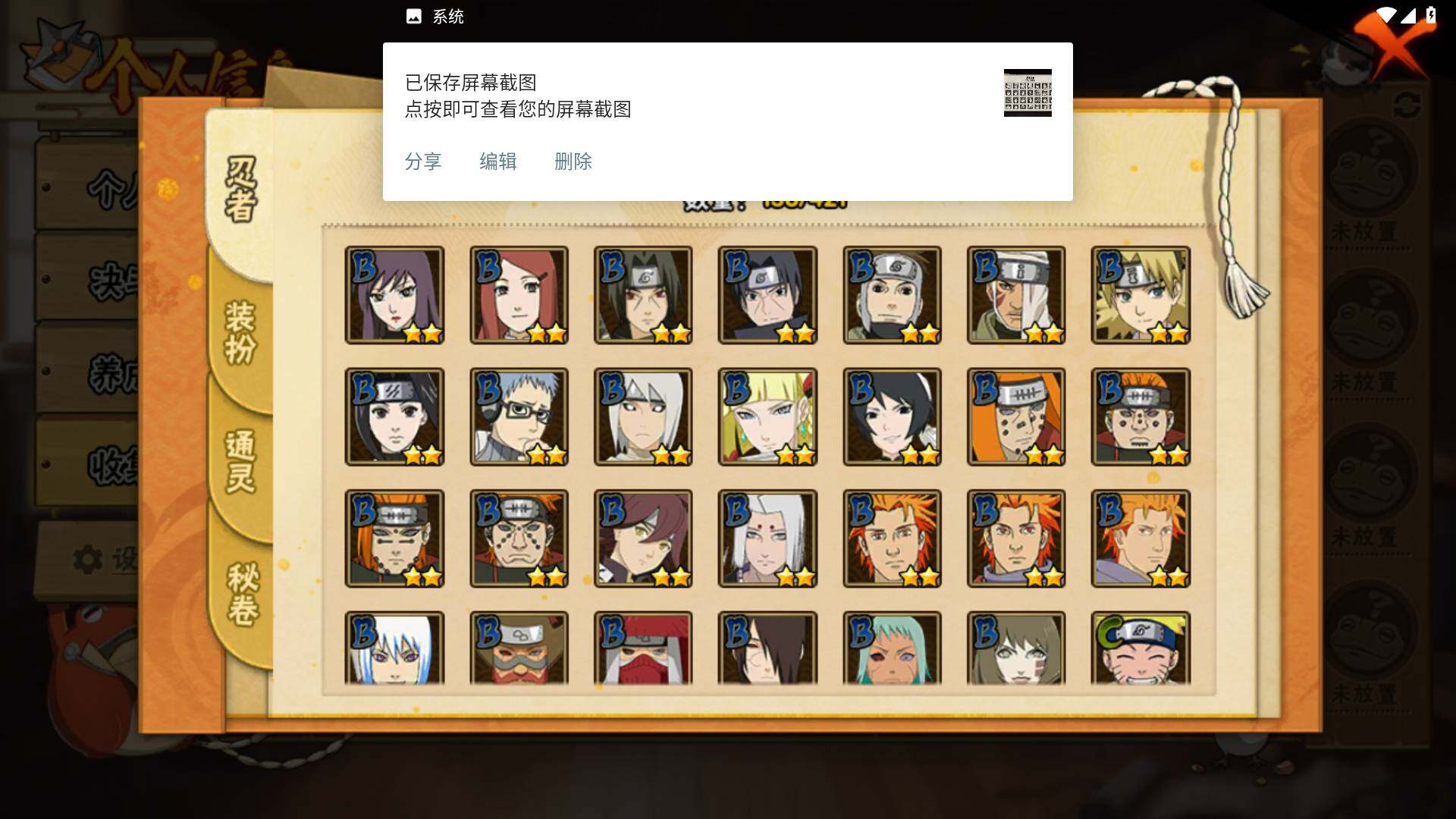Select the purple-haired ninja portrait in first row
1456x819 pixels.
394,295
